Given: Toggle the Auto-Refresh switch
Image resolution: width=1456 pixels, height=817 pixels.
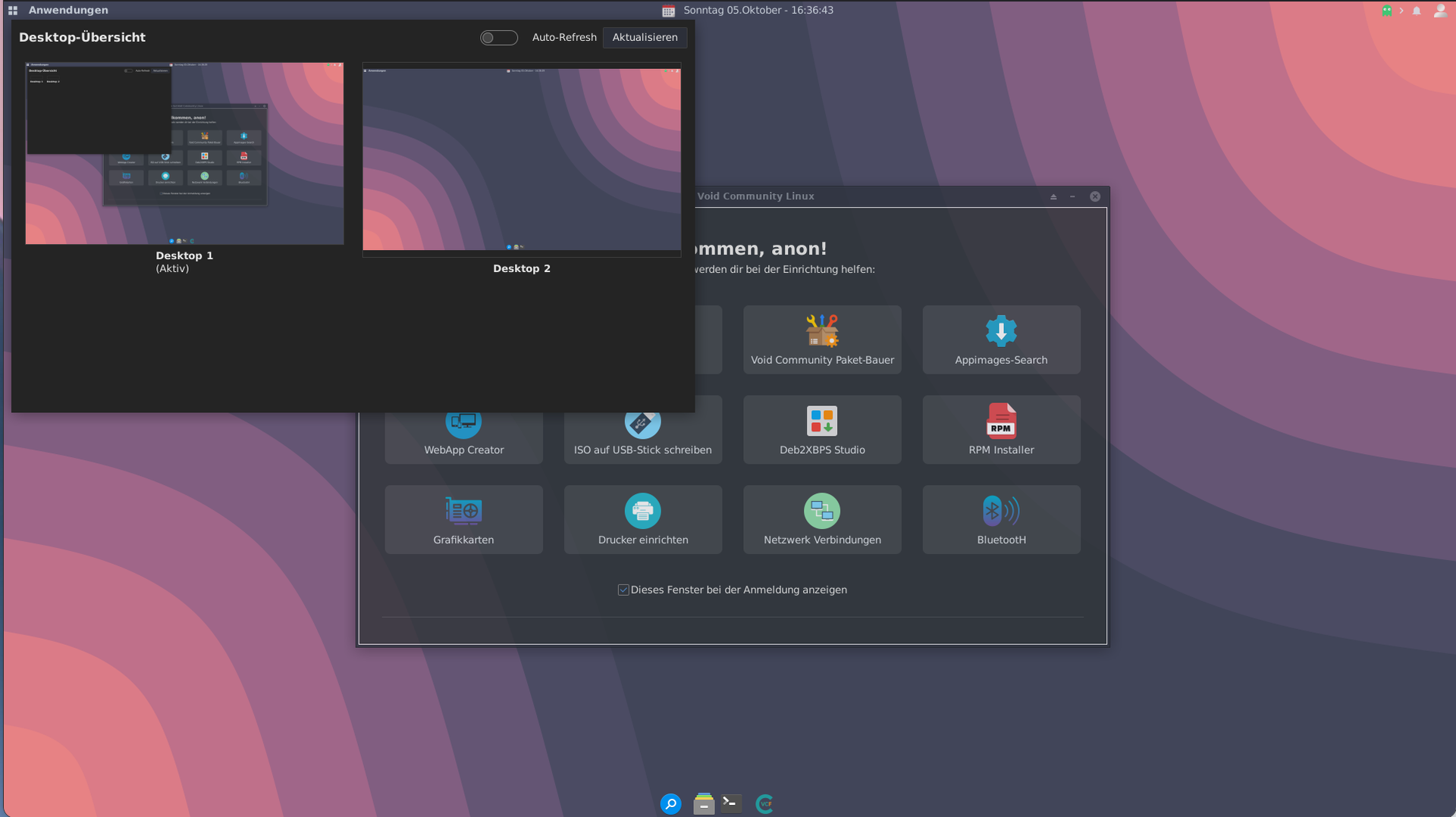Looking at the screenshot, I should pyautogui.click(x=499, y=38).
